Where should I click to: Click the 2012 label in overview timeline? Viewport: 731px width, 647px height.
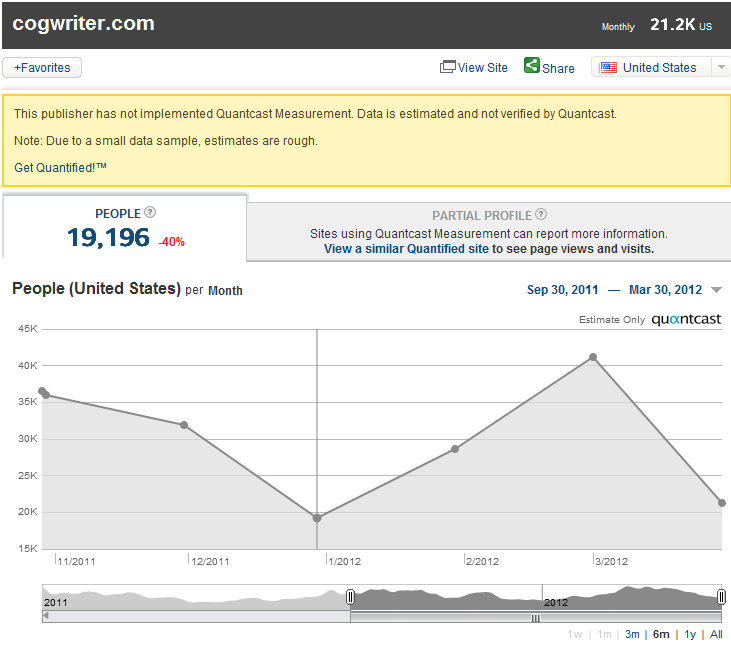(556, 602)
